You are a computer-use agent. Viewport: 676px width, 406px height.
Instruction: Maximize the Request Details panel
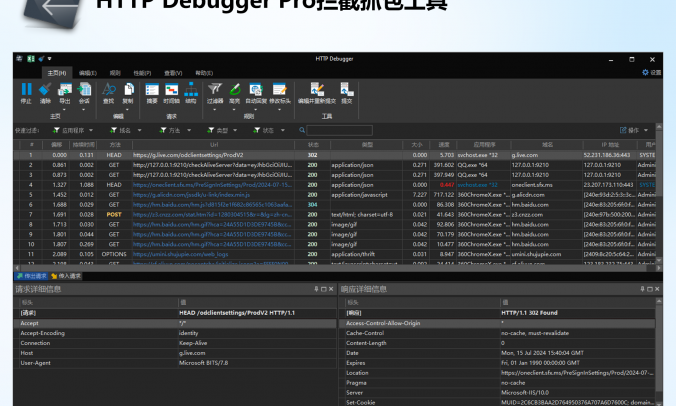(x=324, y=289)
